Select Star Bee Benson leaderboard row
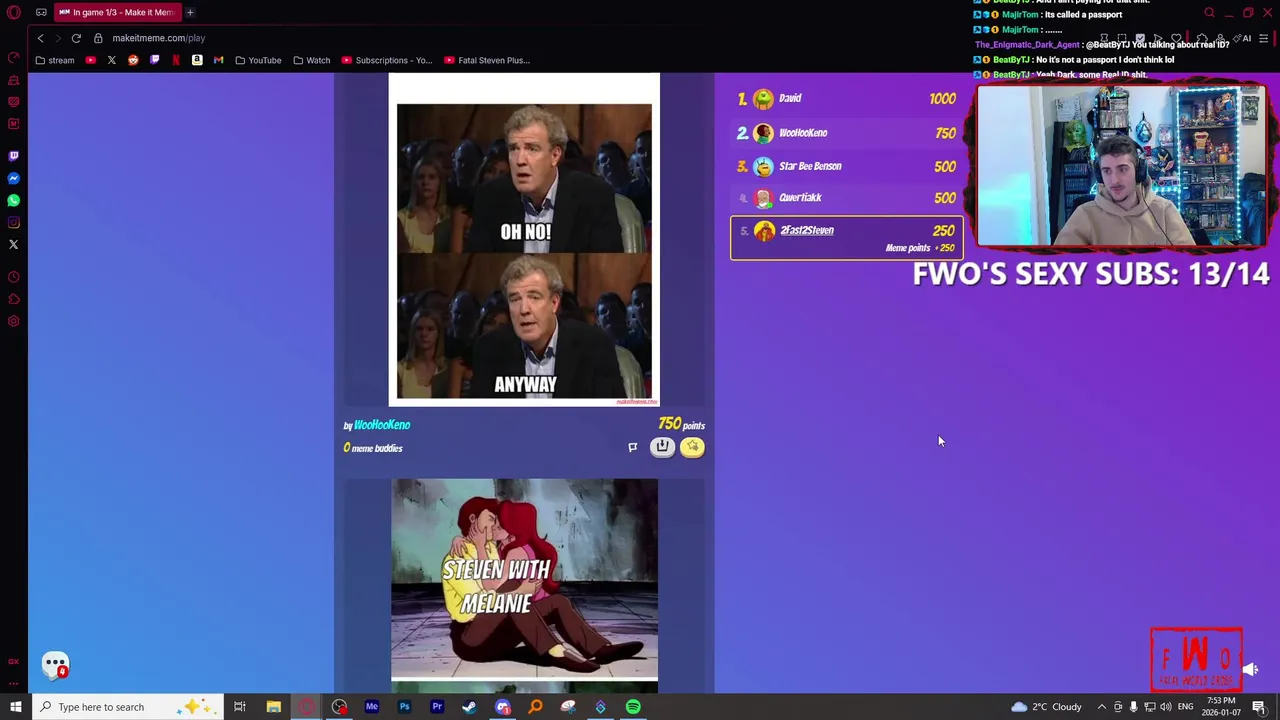Image resolution: width=1280 pixels, height=720 pixels. pyautogui.click(x=846, y=166)
